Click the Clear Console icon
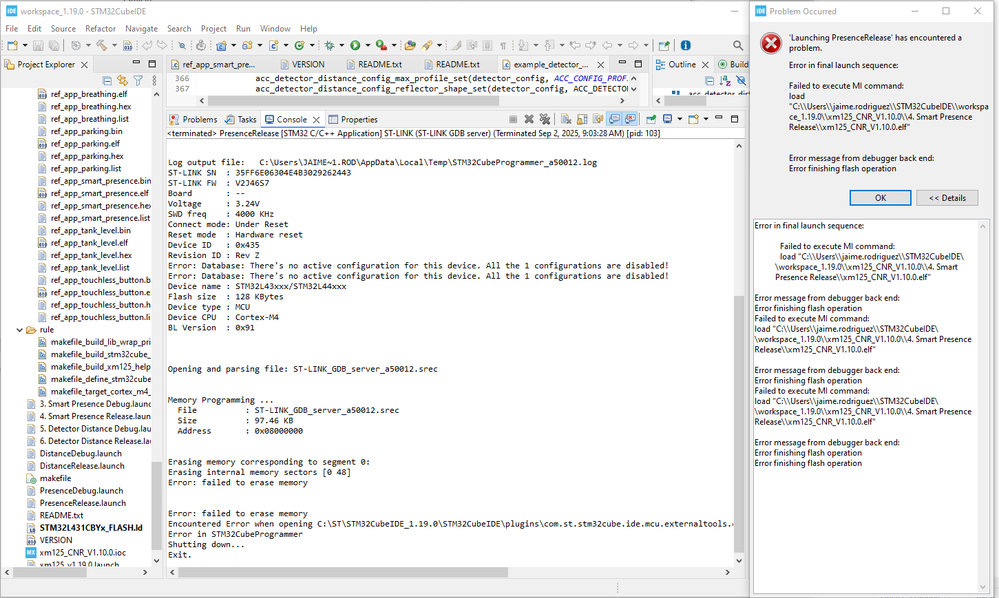This screenshot has width=999, height=598. tap(566, 119)
